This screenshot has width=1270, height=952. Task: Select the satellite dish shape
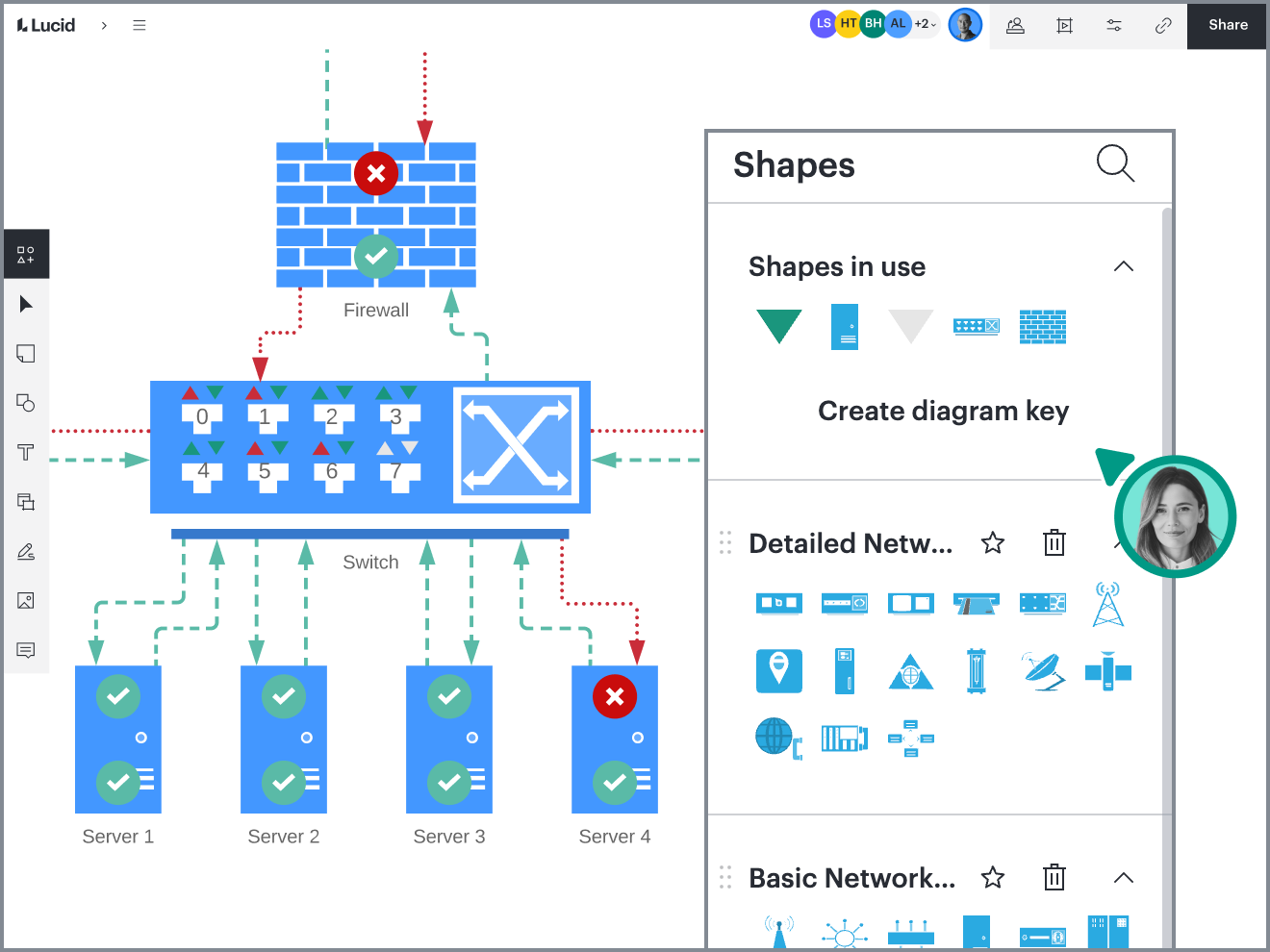tap(1043, 671)
